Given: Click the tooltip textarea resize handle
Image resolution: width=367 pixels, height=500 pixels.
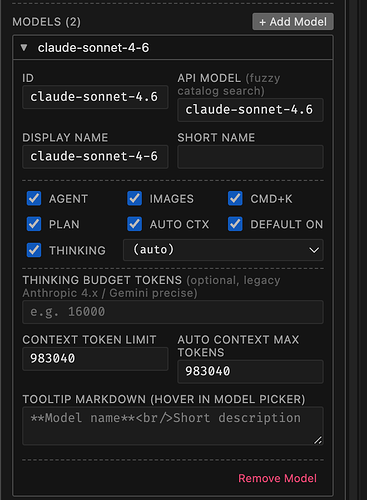Looking at the screenshot, I should click(318, 440).
